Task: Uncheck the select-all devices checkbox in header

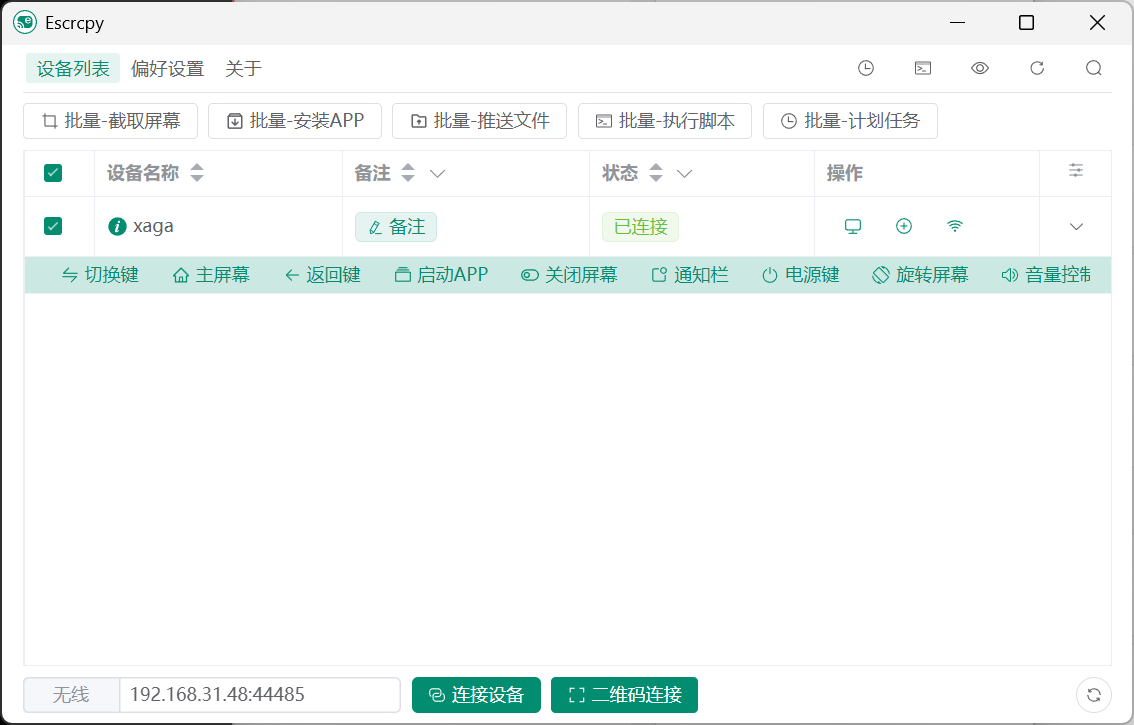Action: (x=53, y=173)
